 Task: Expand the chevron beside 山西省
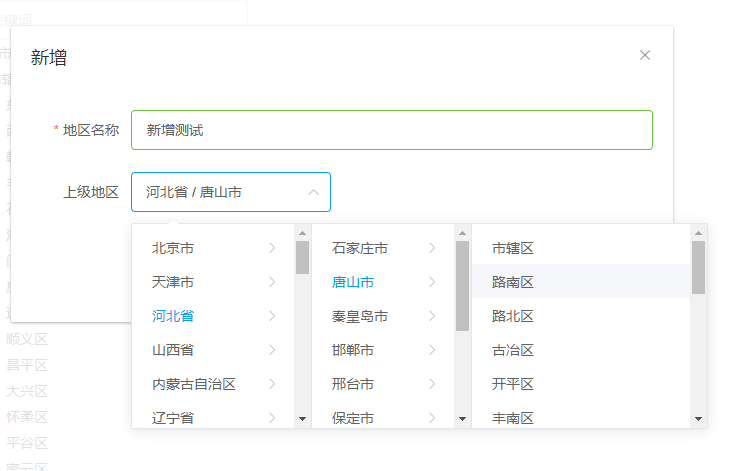(272, 350)
